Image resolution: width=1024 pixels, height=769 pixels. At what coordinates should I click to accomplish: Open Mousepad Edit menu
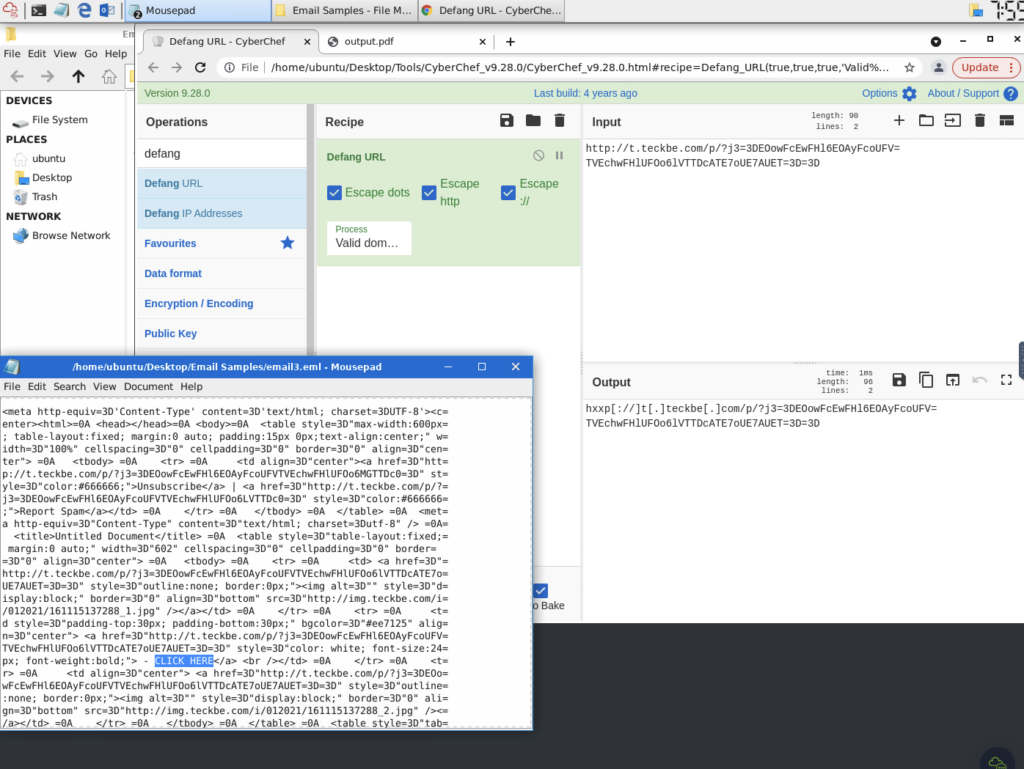37,386
